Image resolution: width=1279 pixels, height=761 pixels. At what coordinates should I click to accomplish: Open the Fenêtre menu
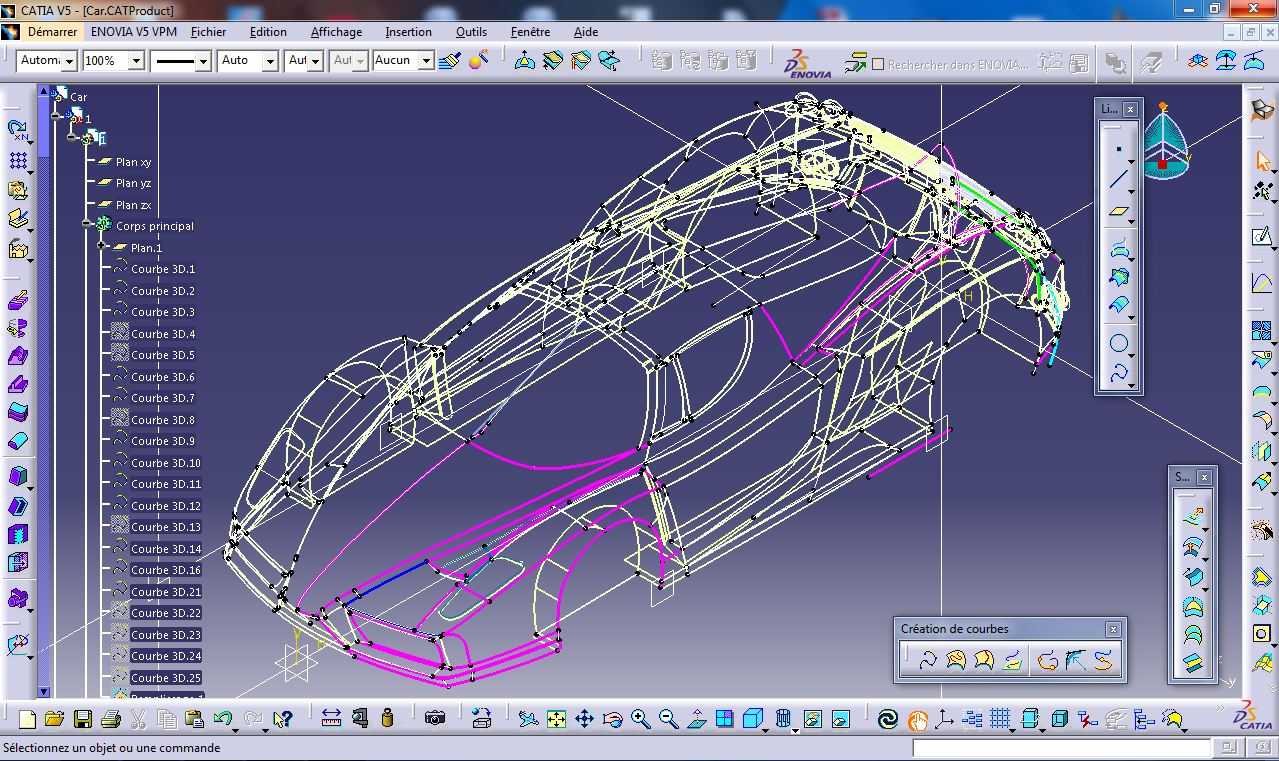[x=530, y=32]
